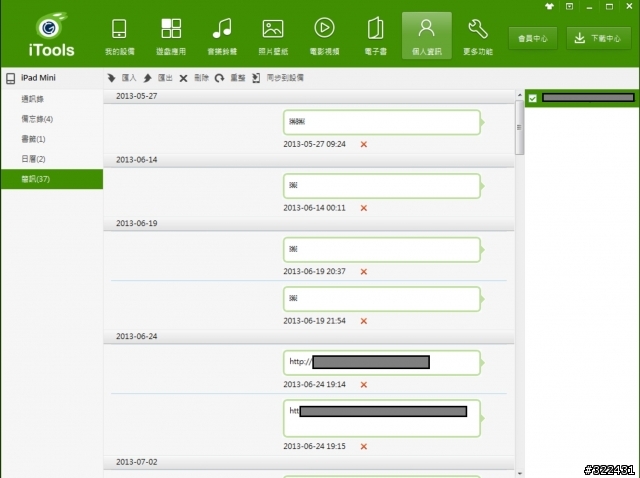The width and height of the screenshot is (640, 478).
Task: Open the Download Center (下載中心) button
Action: (x=598, y=38)
